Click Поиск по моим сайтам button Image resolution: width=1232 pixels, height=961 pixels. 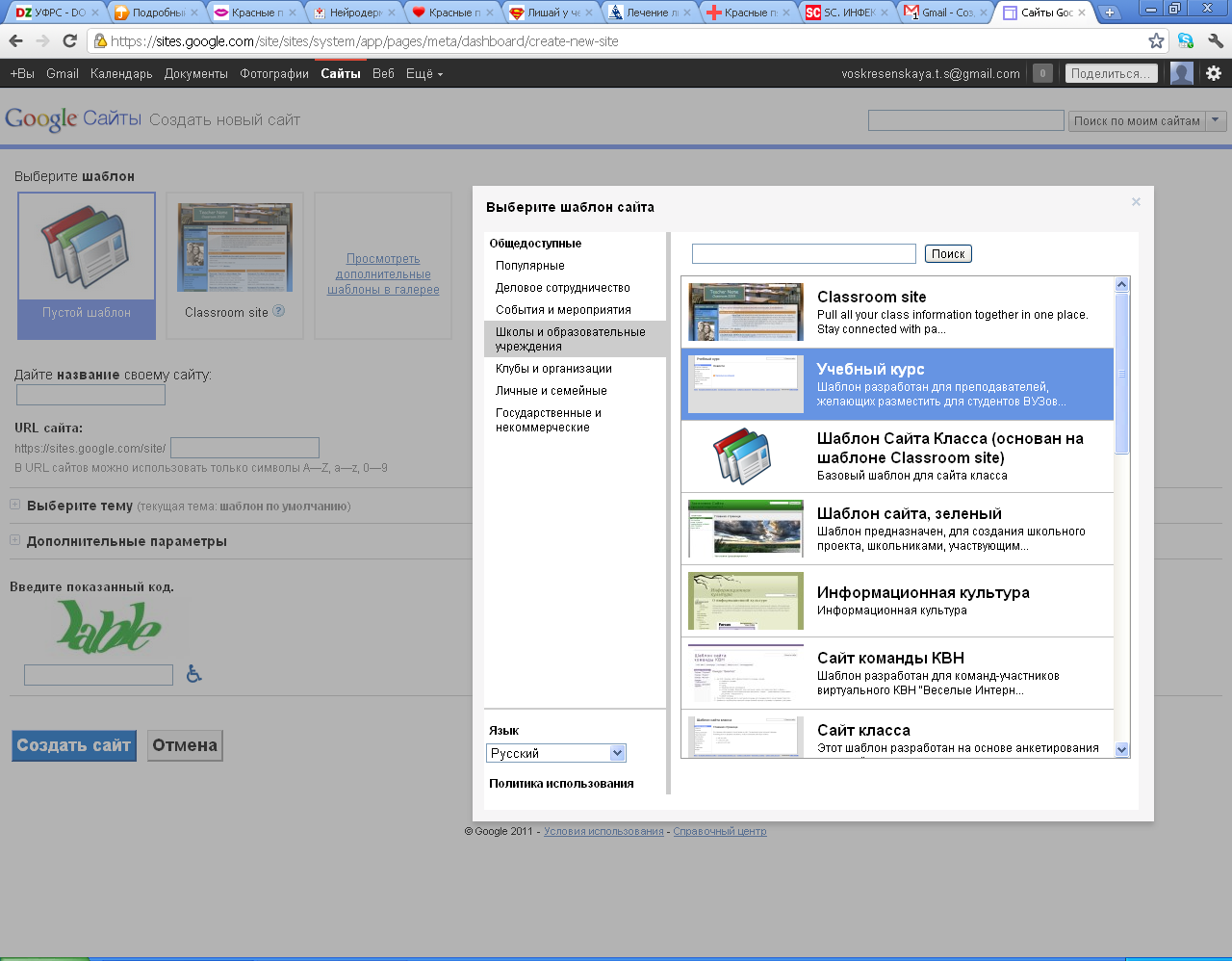pos(1137,120)
